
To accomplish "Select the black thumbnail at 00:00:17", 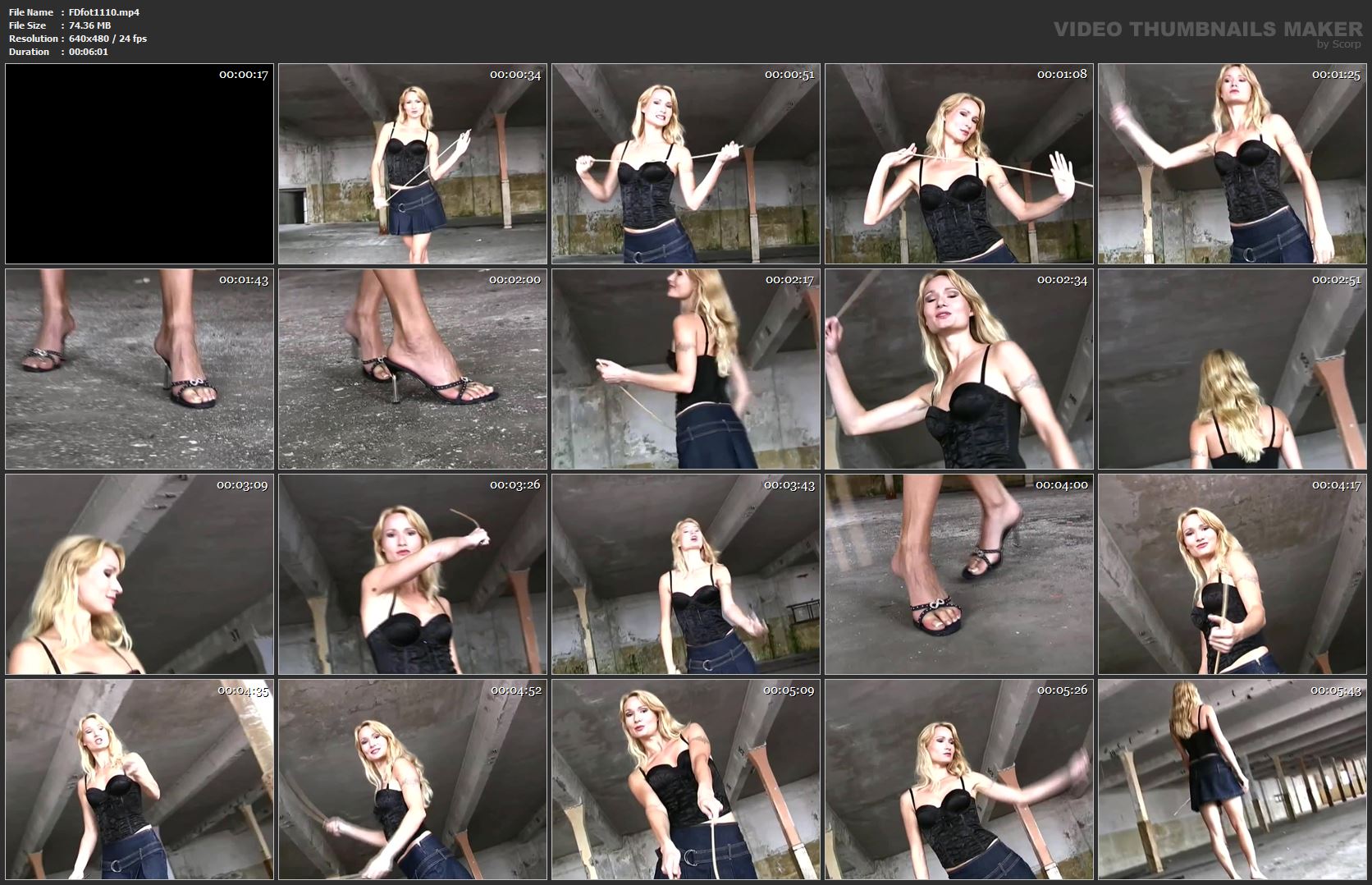I will click(x=139, y=164).
